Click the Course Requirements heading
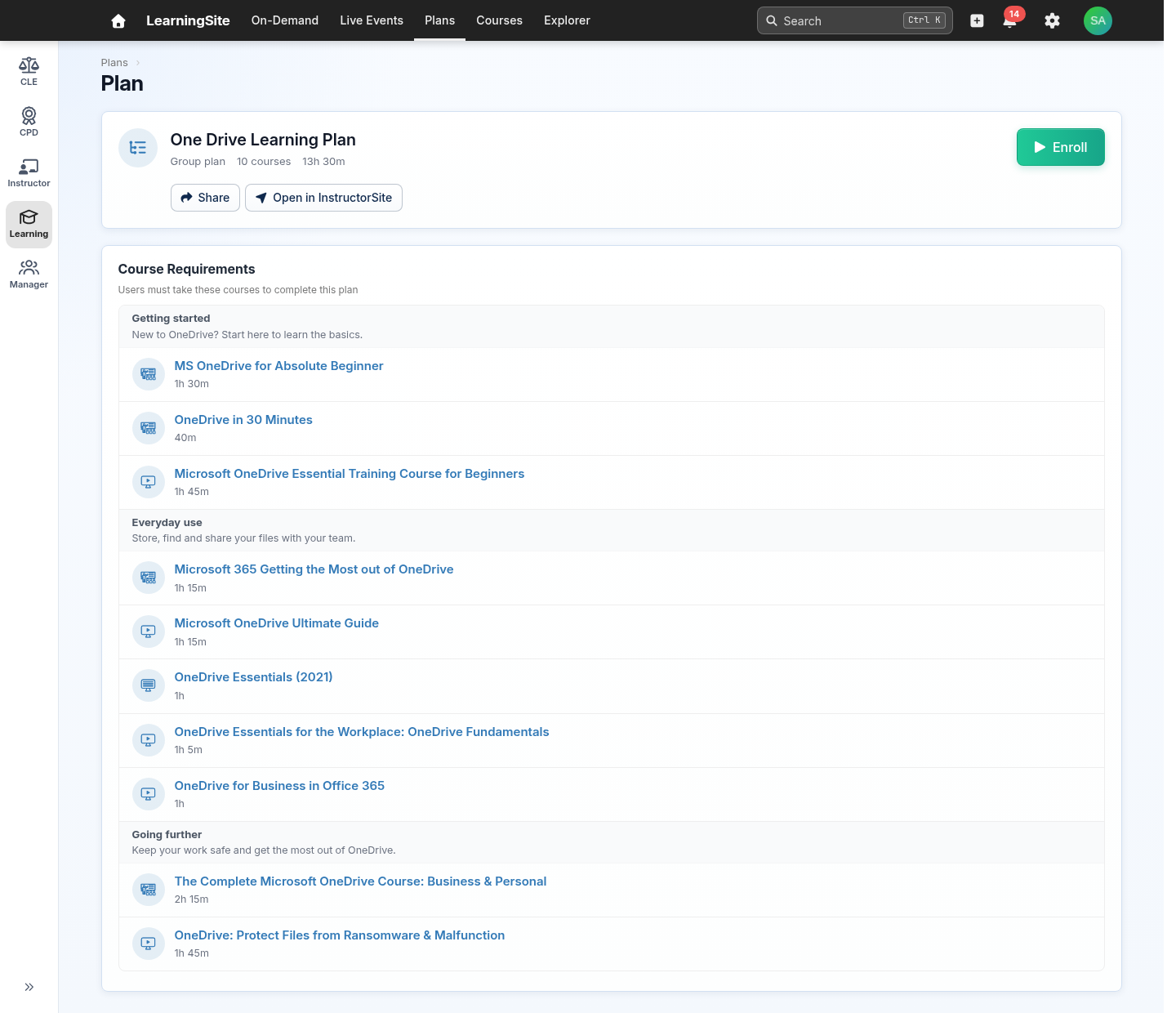Viewport: 1176px width, 1013px height. (186, 270)
